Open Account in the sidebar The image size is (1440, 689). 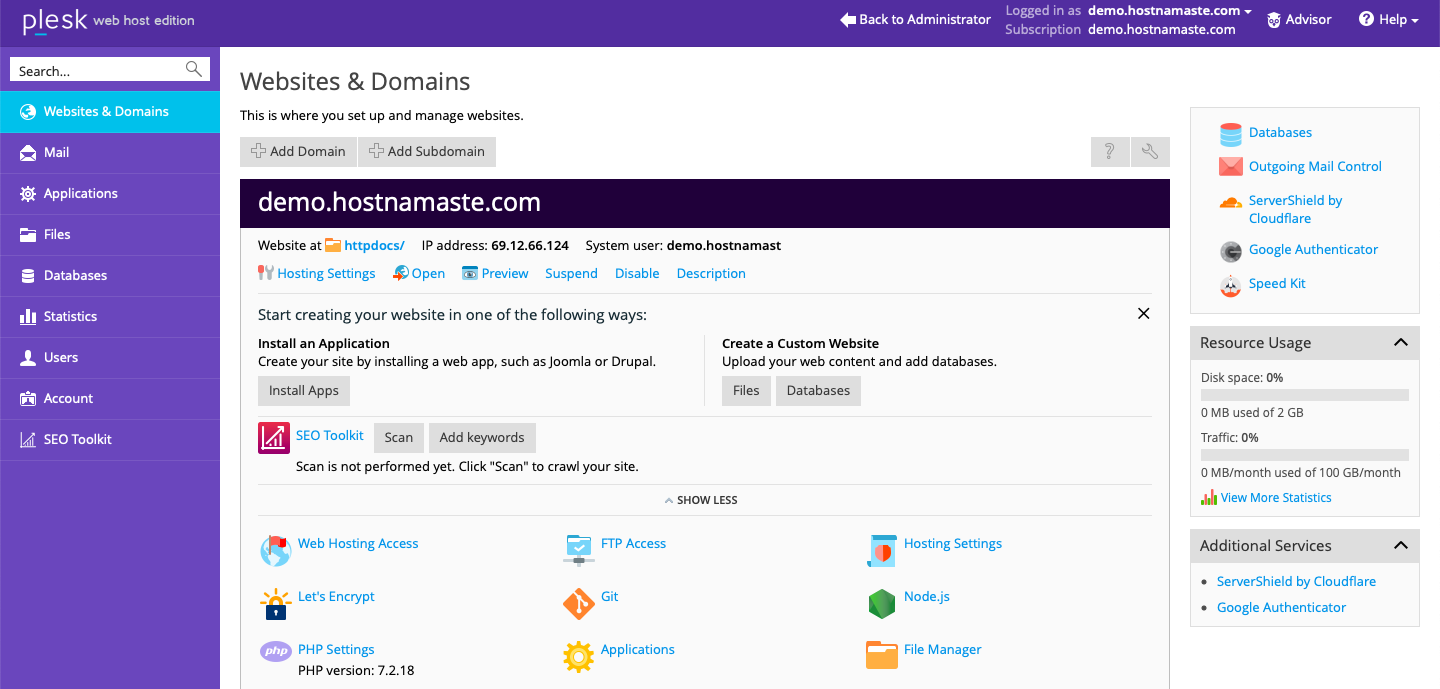(110, 398)
